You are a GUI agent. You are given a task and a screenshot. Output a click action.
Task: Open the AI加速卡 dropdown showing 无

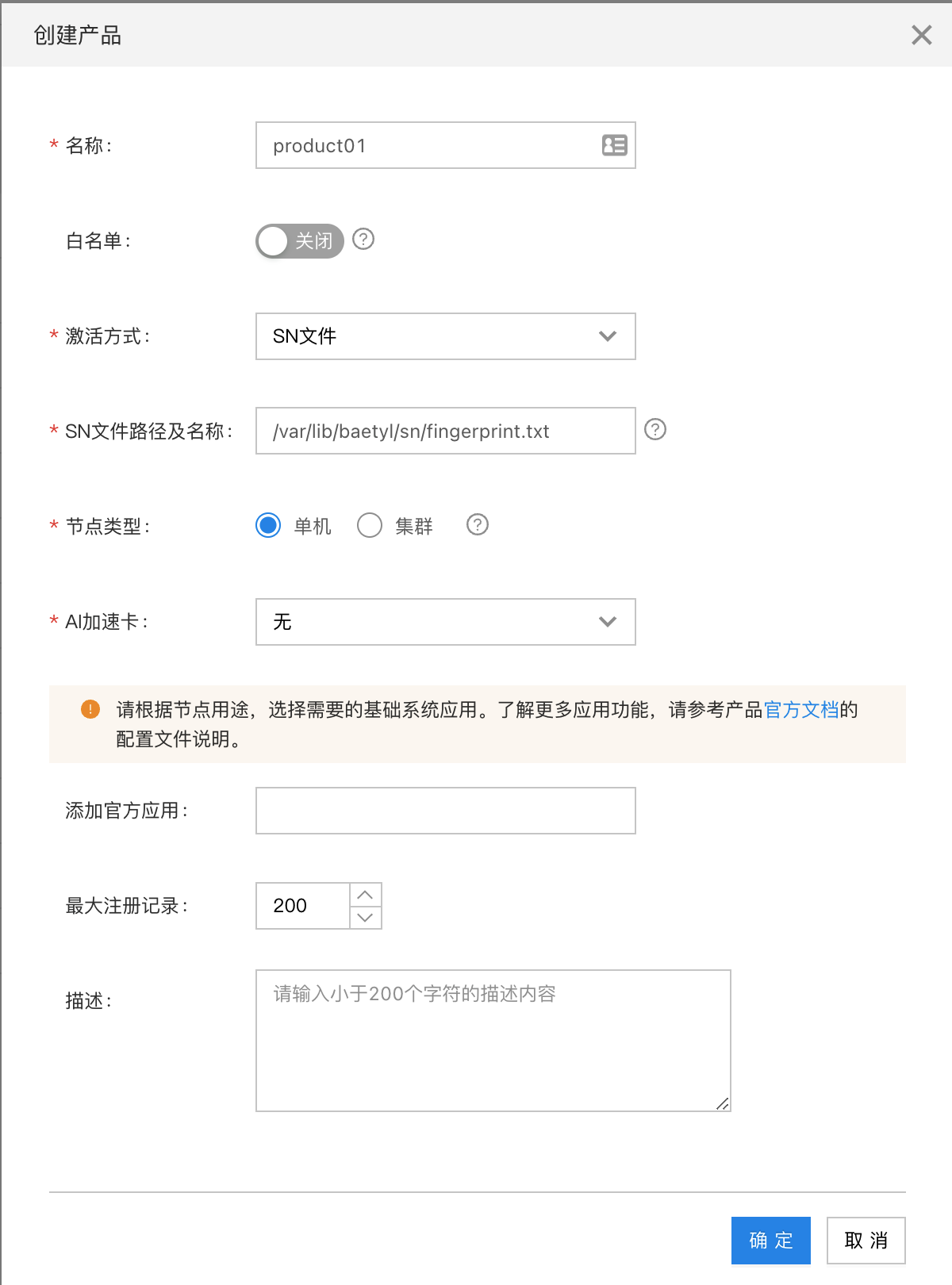tap(446, 622)
